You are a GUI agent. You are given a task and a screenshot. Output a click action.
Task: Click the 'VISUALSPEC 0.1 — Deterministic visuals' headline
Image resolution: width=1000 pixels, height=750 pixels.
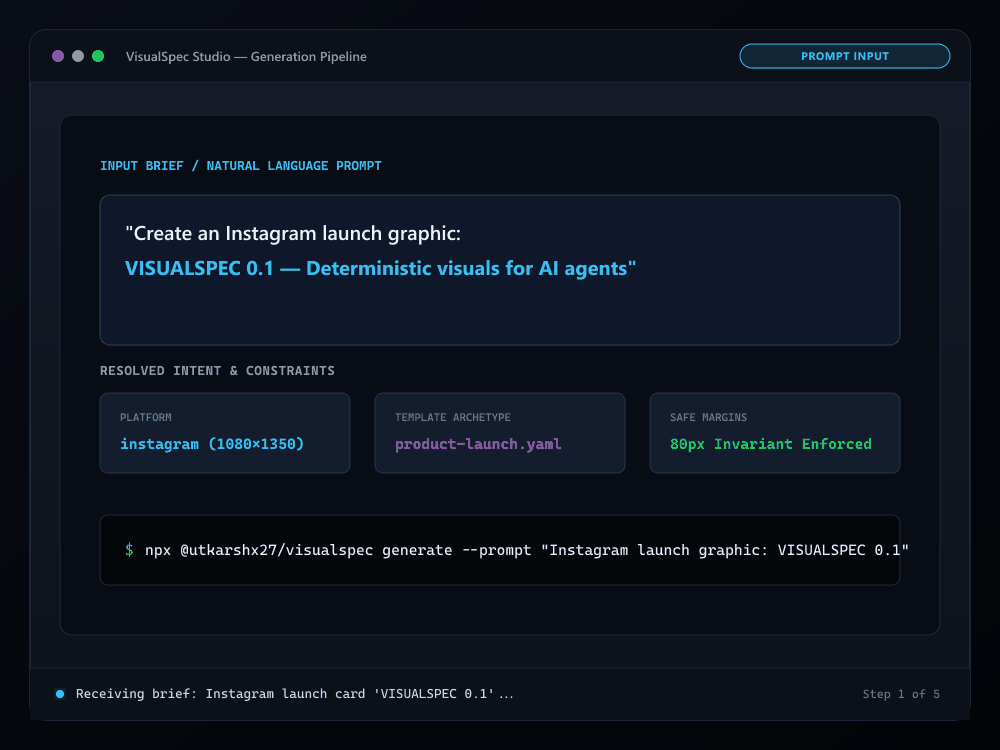[380, 268]
